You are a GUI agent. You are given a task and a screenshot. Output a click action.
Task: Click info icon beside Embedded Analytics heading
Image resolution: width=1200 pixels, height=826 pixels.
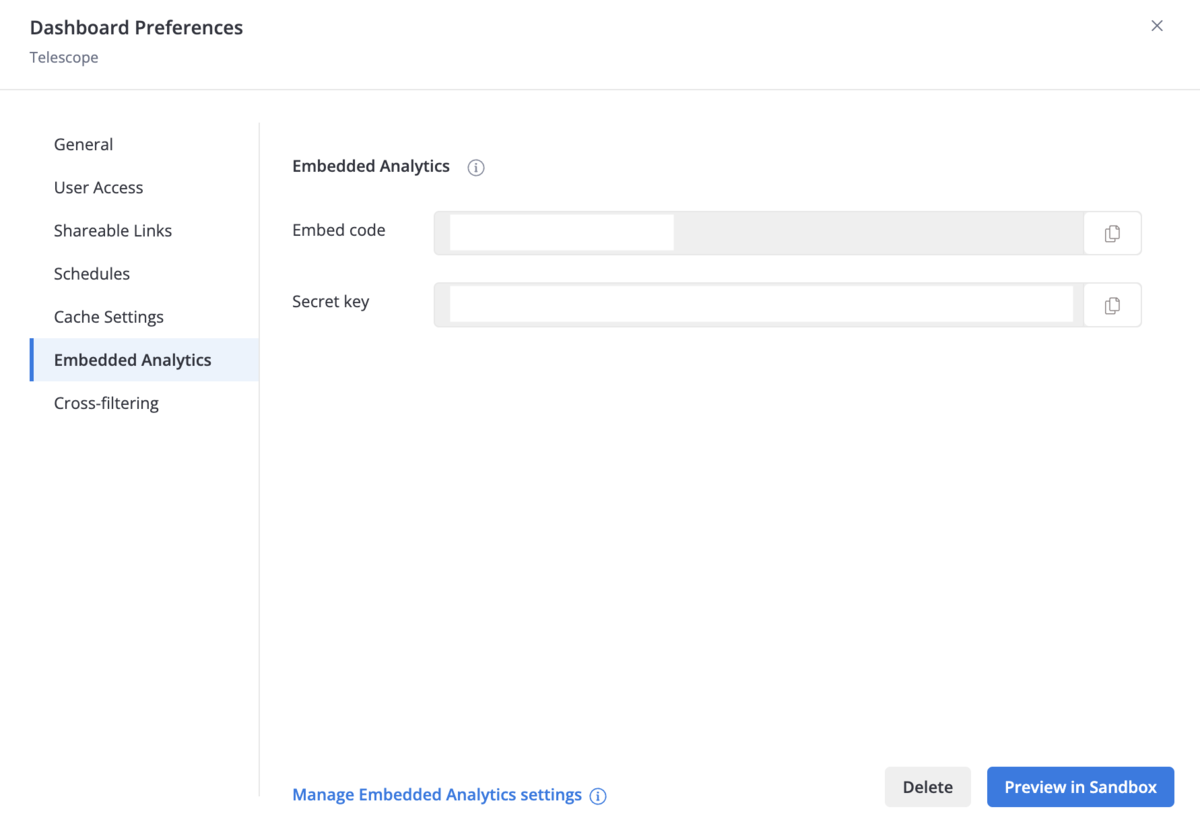coord(476,168)
